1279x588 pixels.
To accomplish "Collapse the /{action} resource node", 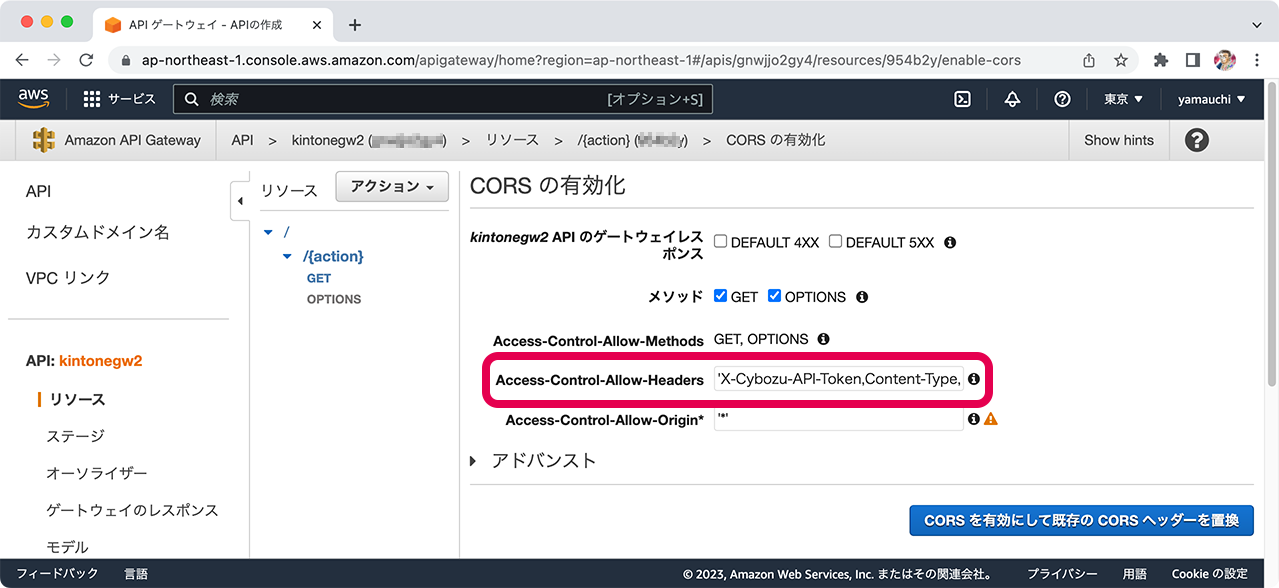I will pos(287,256).
